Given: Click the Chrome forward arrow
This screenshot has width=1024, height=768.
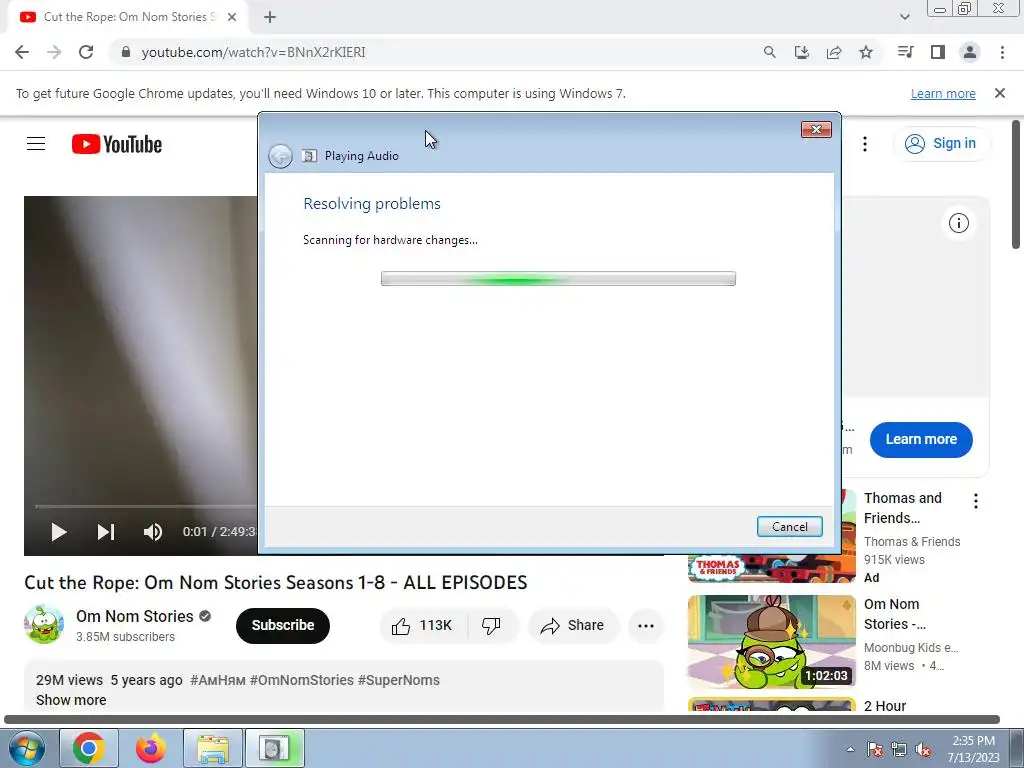Looking at the screenshot, I should coord(54,52).
